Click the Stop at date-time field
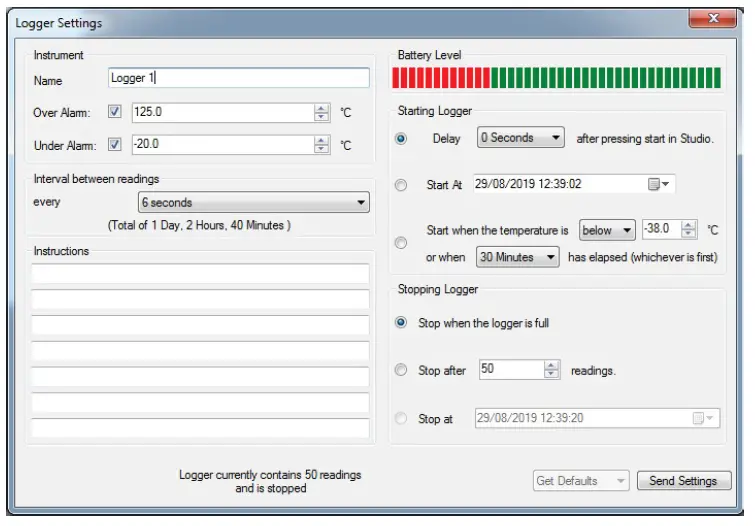Viewport: 755px width, 526px height. tap(597, 418)
